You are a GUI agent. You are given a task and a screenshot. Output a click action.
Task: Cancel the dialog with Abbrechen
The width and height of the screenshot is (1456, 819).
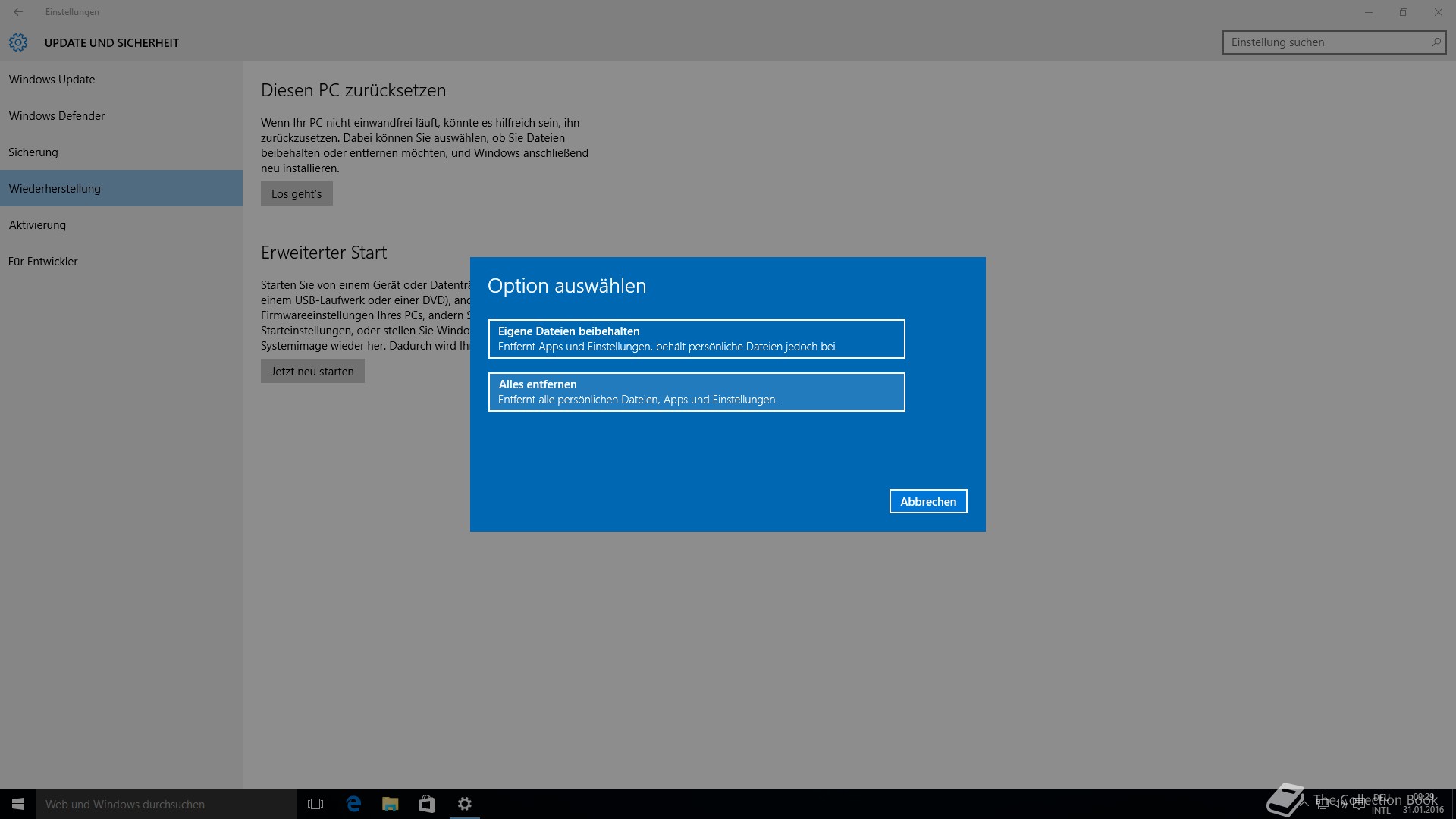(x=928, y=501)
